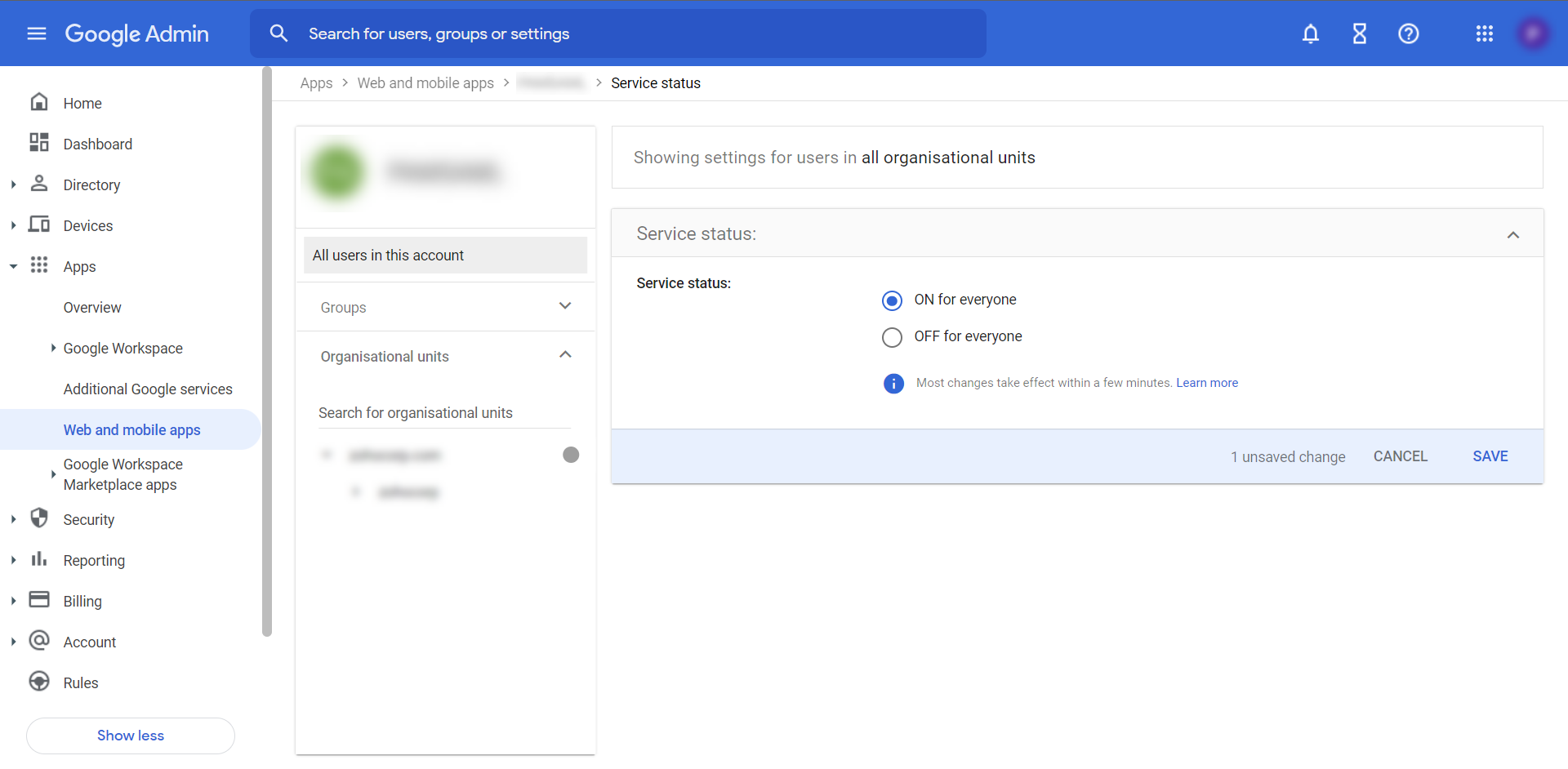Open the Apps section in the sidebar
Viewport: 1568px width, 769px height.
(x=79, y=266)
